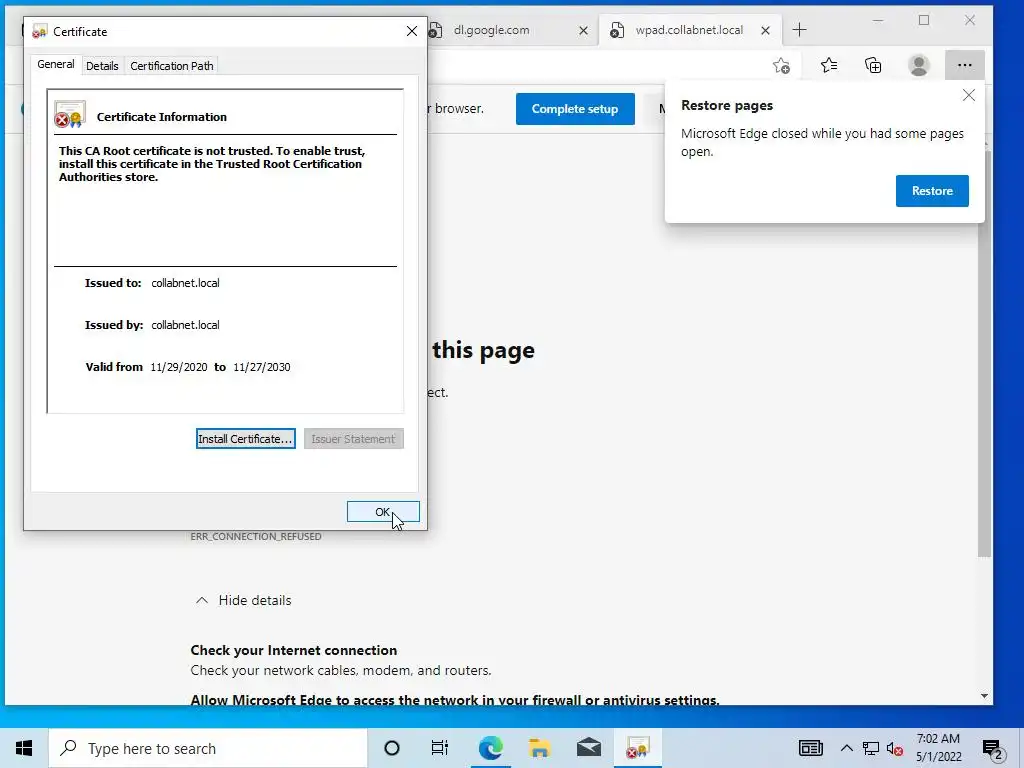
Task: Open the Details tab in Certificate dialog
Action: [x=102, y=66]
